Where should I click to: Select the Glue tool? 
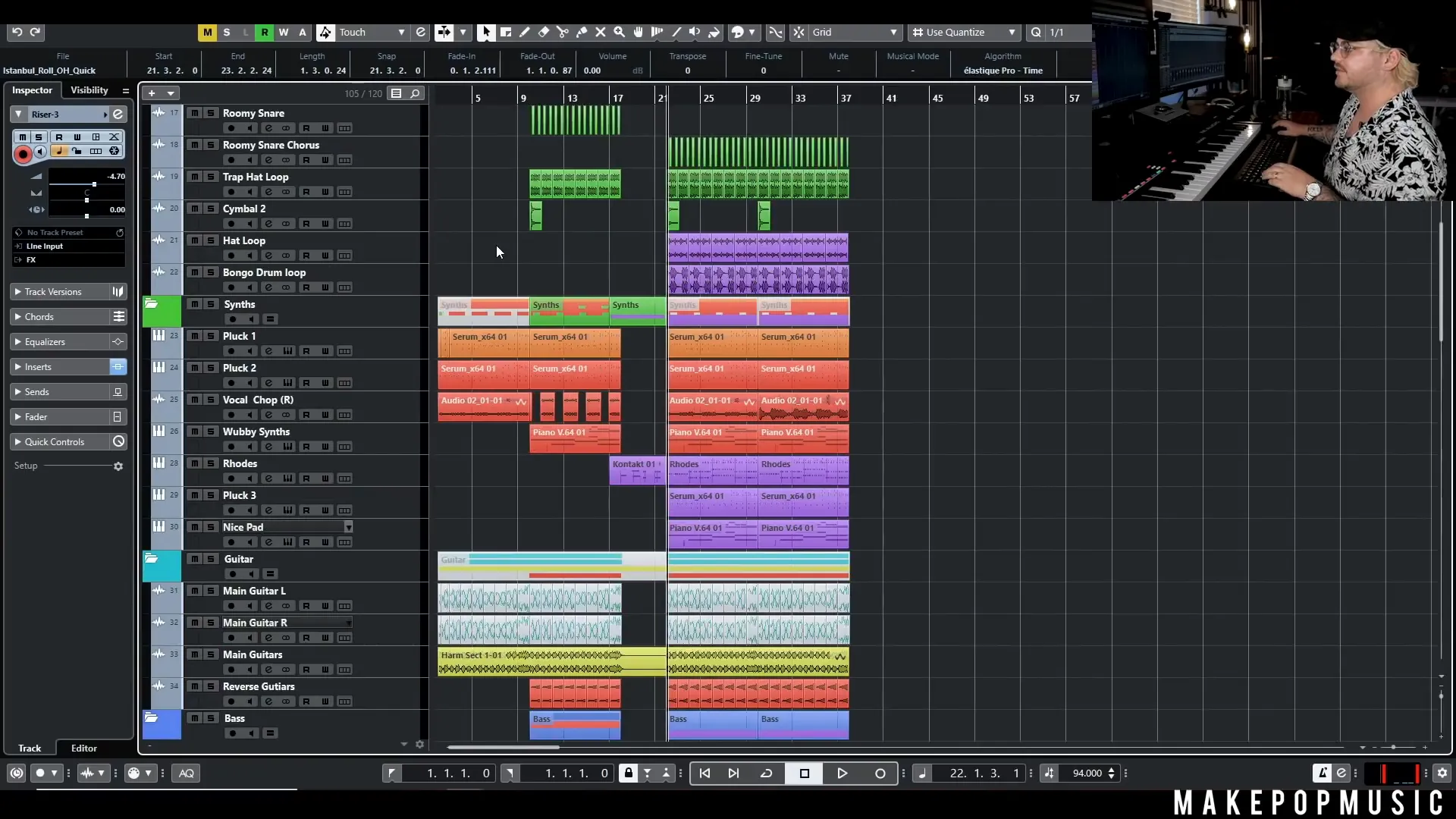click(582, 32)
